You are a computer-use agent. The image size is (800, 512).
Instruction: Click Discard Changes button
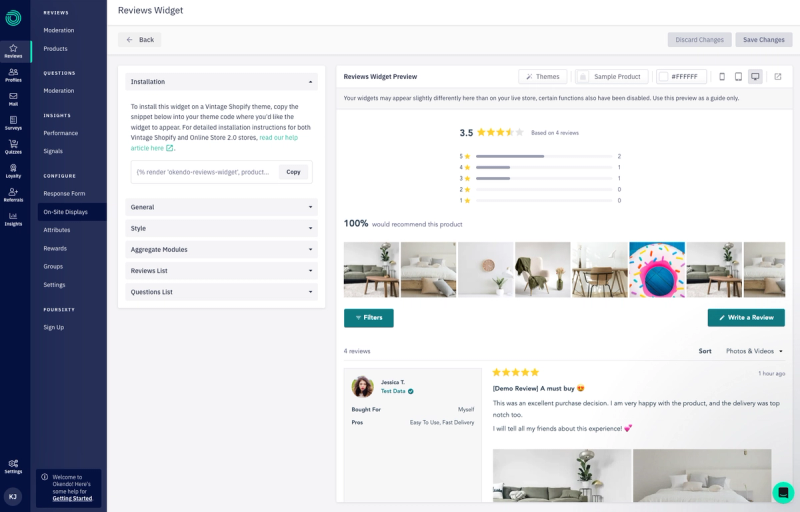(699, 40)
